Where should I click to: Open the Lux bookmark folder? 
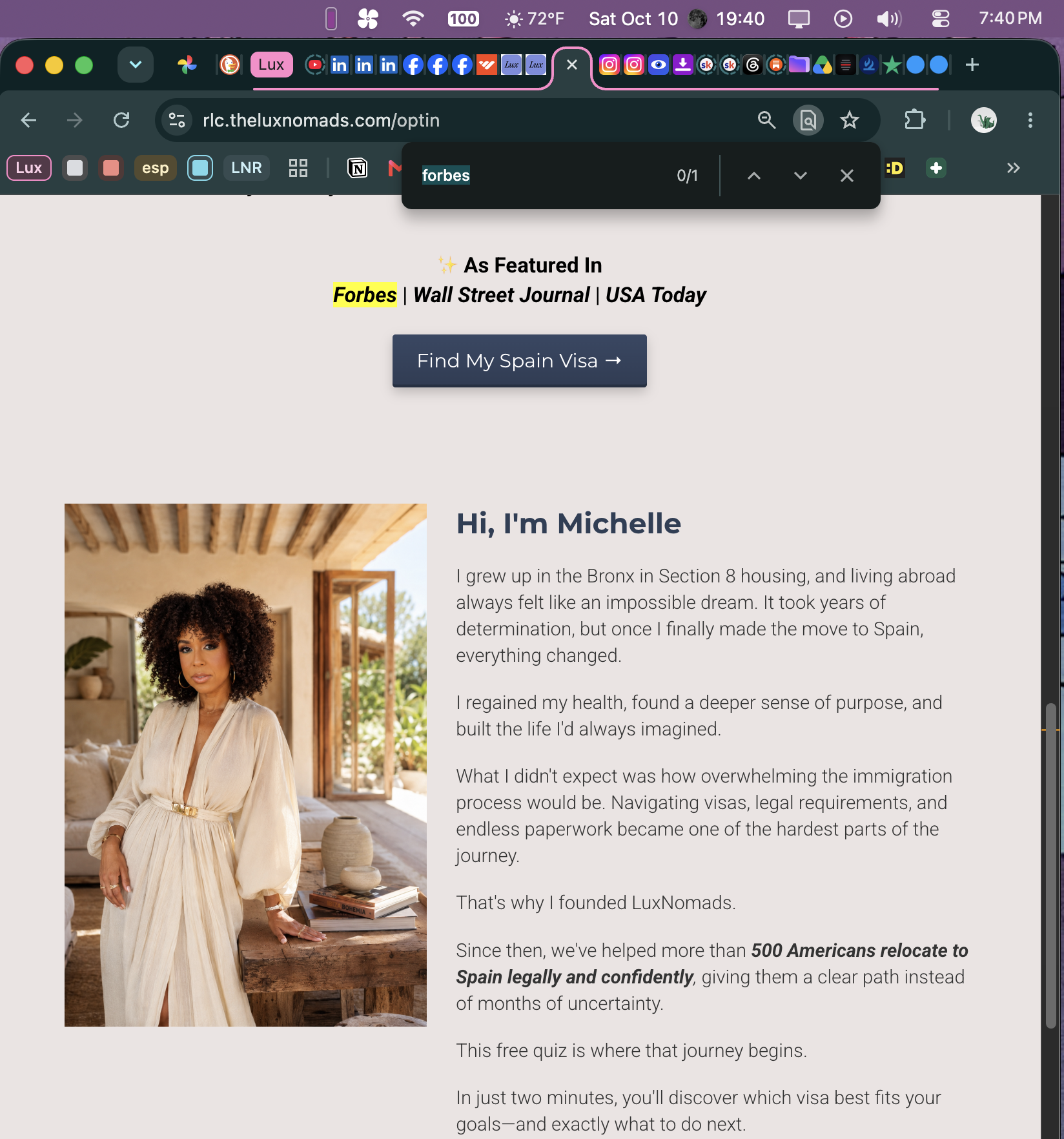click(x=29, y=168)
